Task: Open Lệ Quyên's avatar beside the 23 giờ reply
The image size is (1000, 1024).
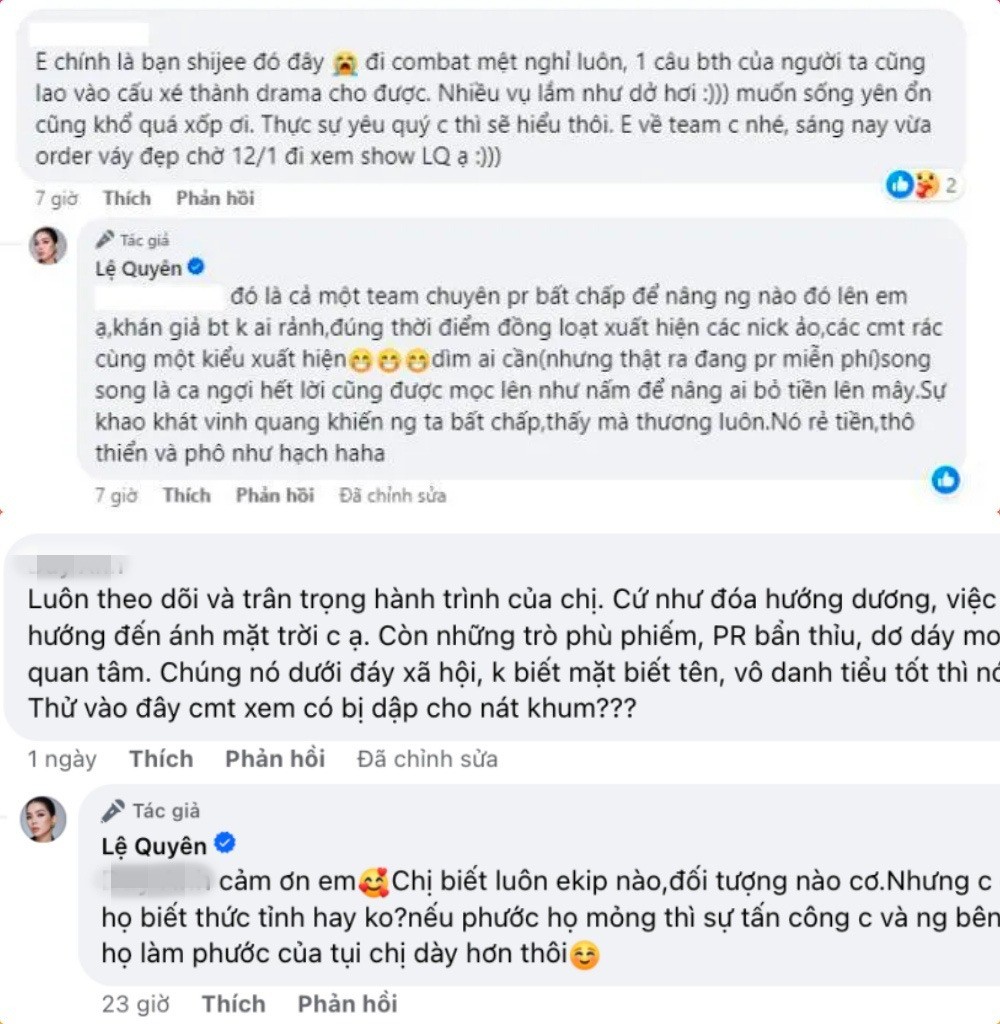Action: point(44,820)
